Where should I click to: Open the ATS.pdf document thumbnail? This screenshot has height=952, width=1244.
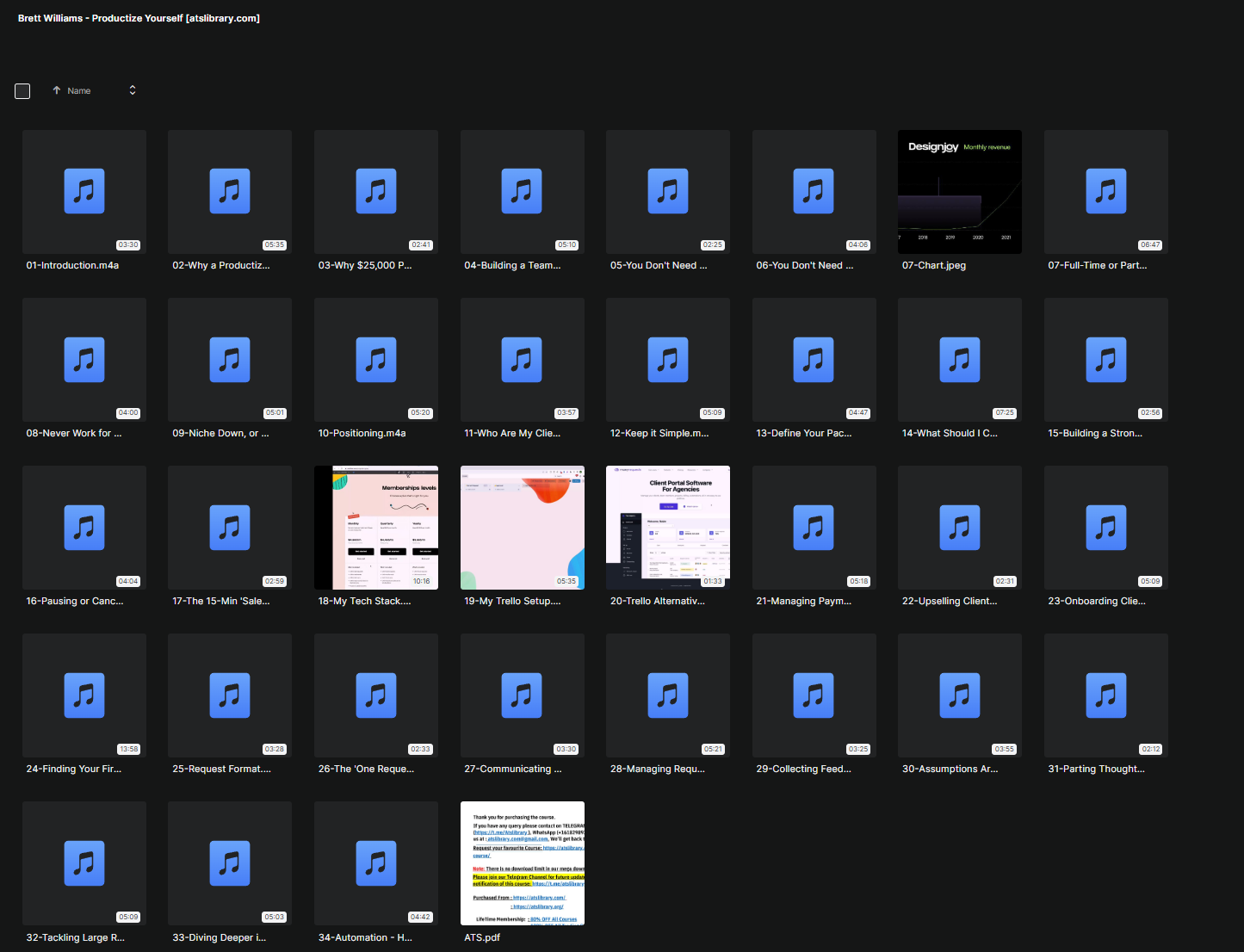pyautogui.click(x=523, y=863)
